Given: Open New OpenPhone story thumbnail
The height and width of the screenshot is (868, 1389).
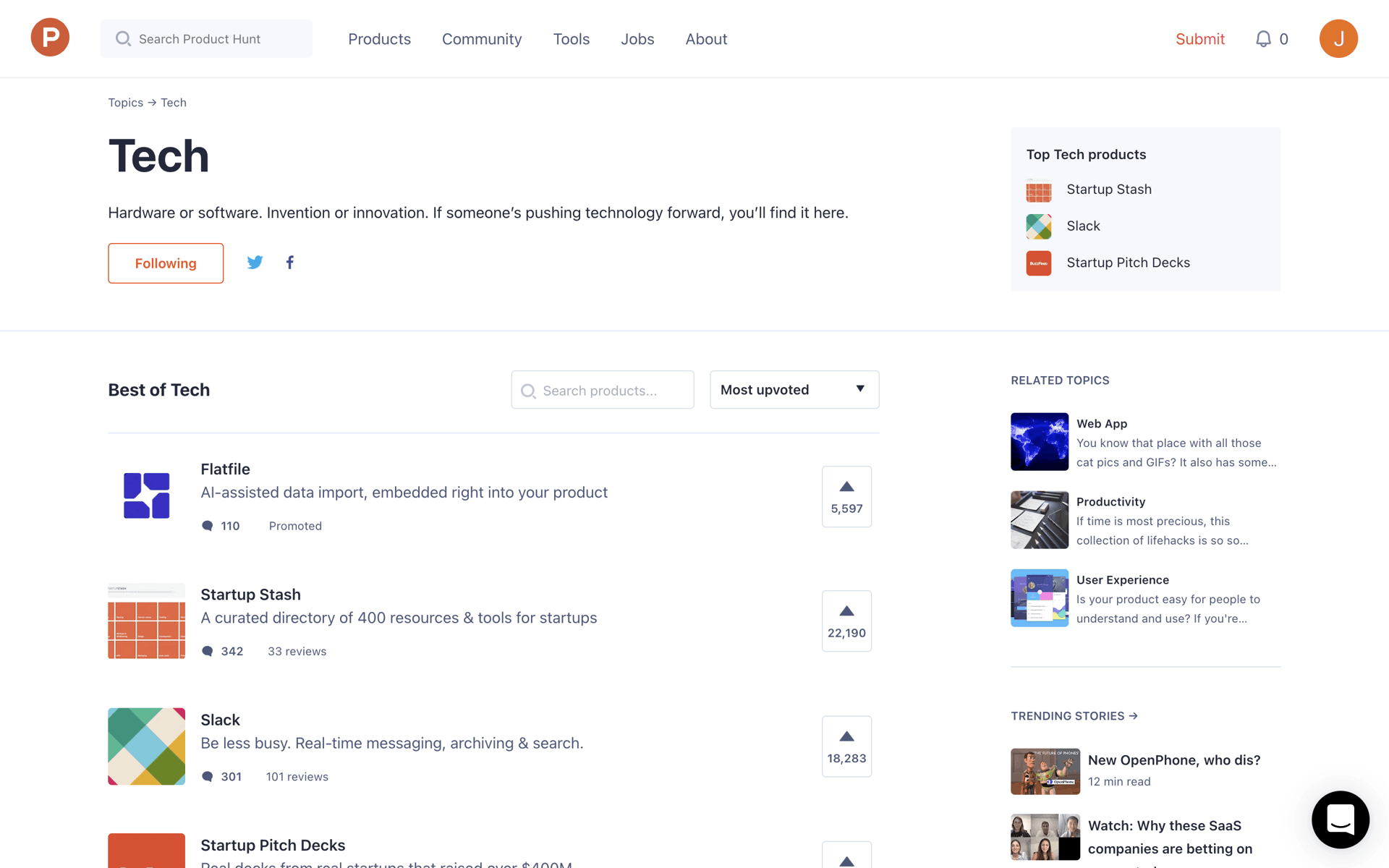Looking at the screenshot, I should point(1045,772).
